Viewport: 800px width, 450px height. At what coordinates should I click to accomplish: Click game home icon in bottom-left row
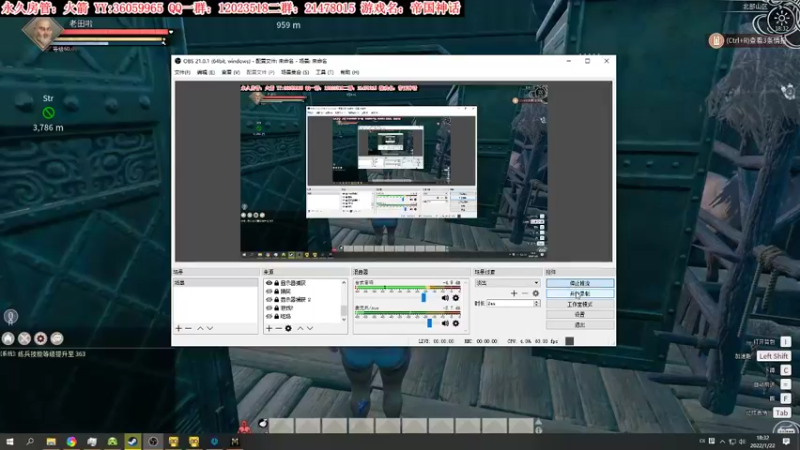8,338
